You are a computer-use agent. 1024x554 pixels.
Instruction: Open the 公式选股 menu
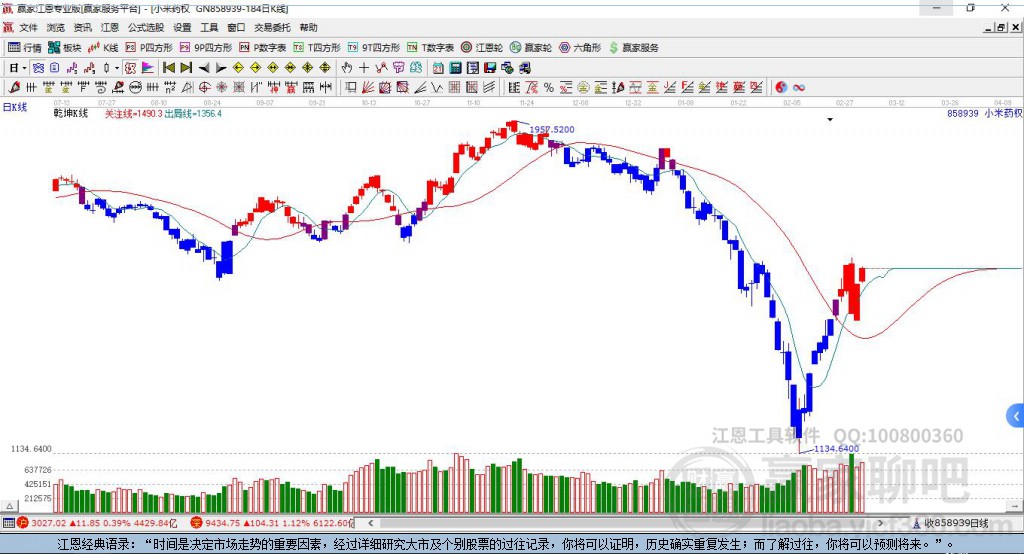pyautogui.click(x=146, y=27)
